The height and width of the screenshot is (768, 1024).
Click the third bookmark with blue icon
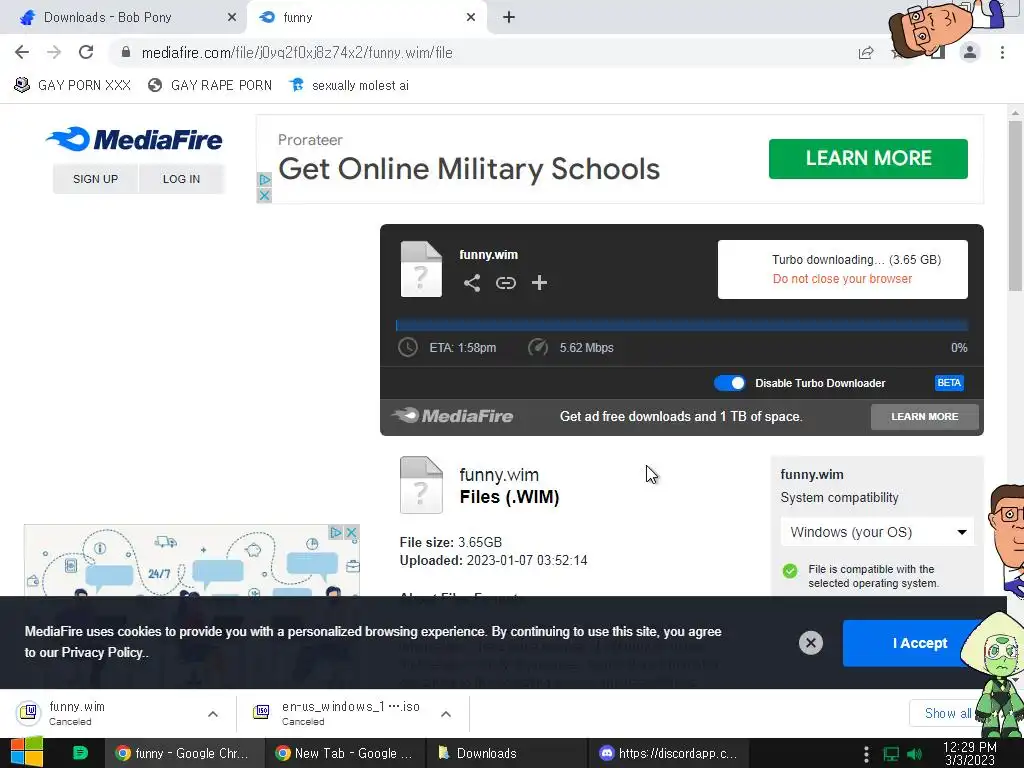pos(349,85)
